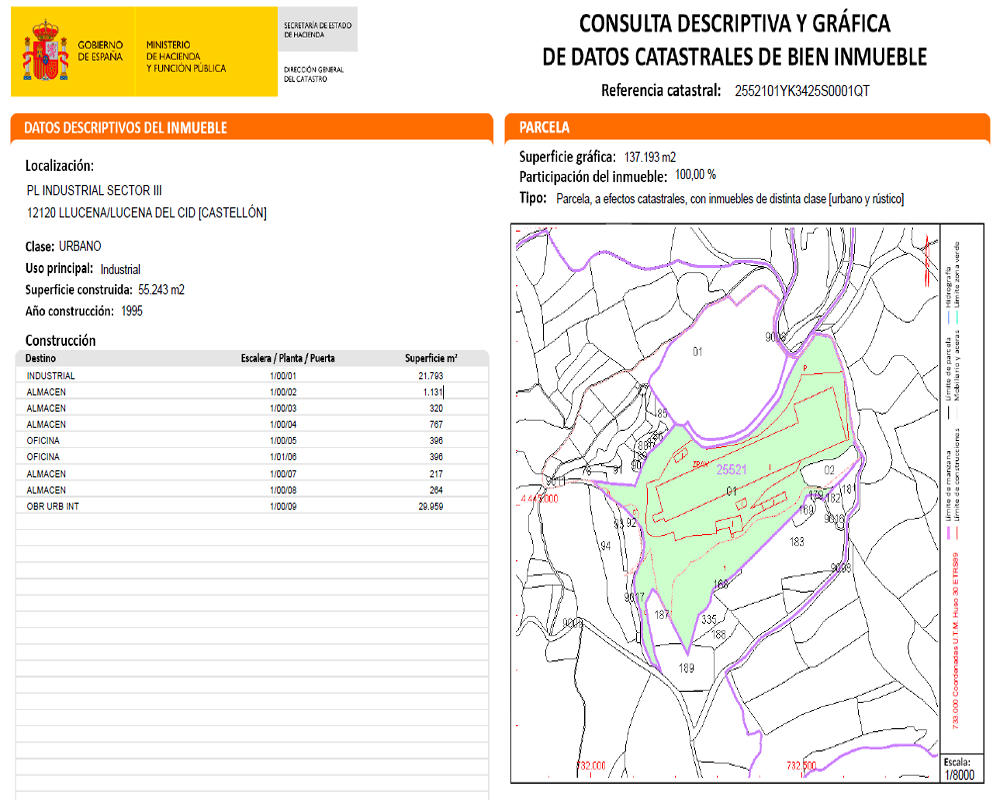Click the Spanish coat of arms emblem

(x=45, y=51)
